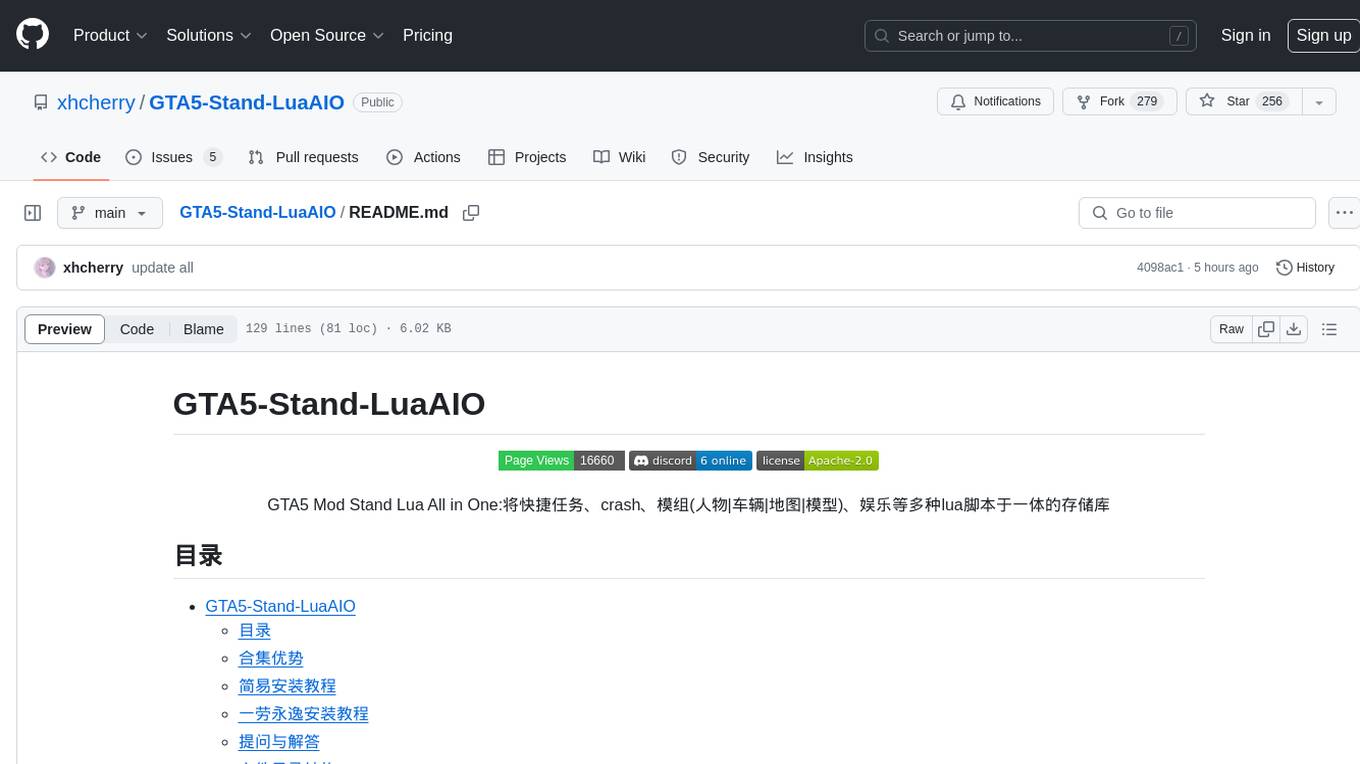Open the Pricing page
Image resolution: width=1360 pixels, height=764 pixels.
427,35
